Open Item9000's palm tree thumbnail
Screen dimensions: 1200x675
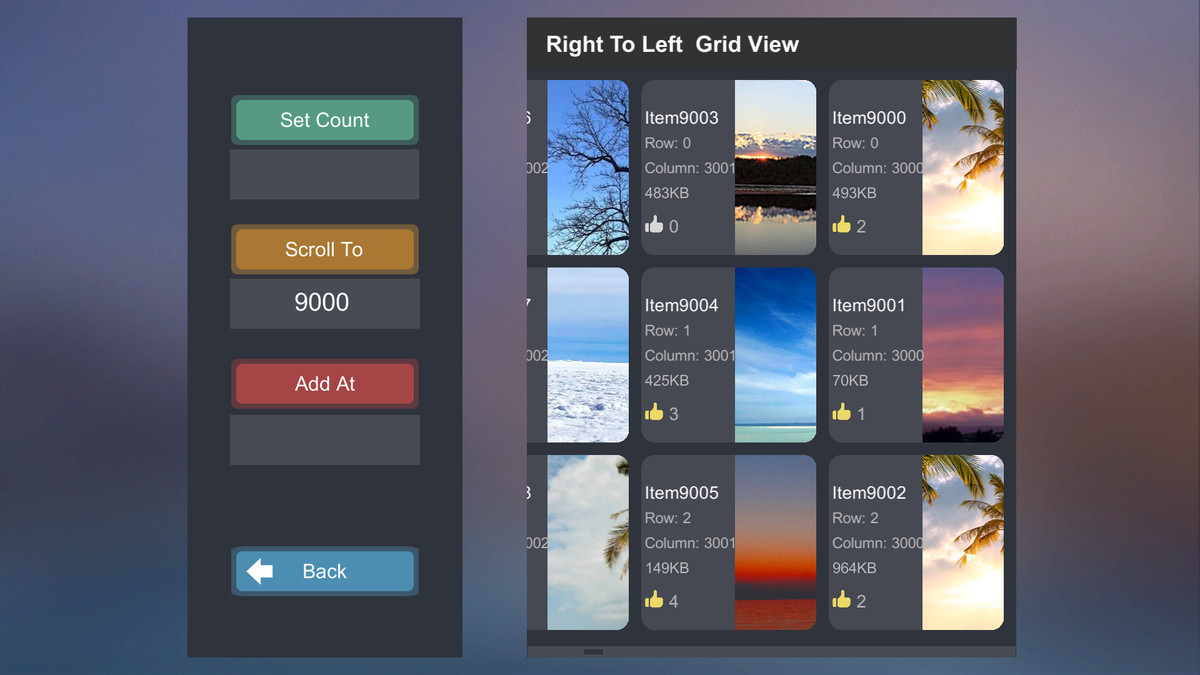click(x=963, y=166)
